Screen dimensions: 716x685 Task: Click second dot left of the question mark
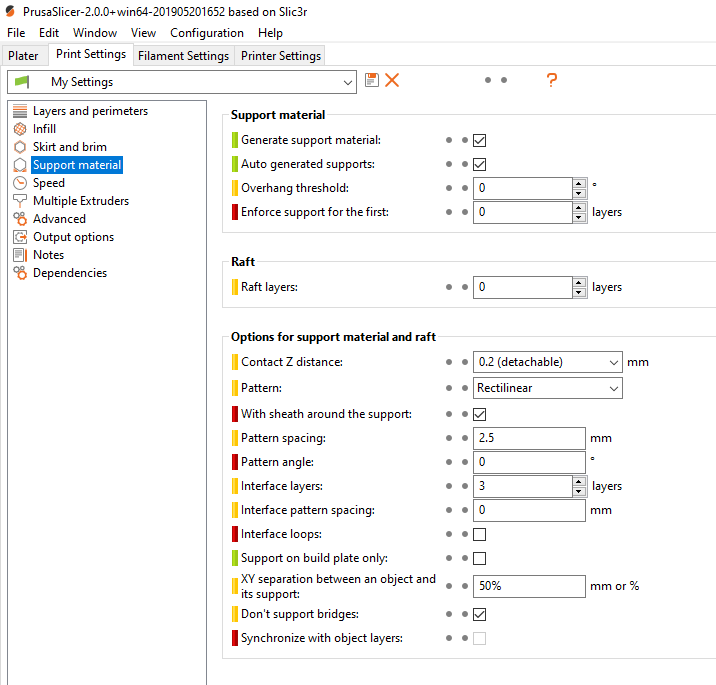[504, 80]
